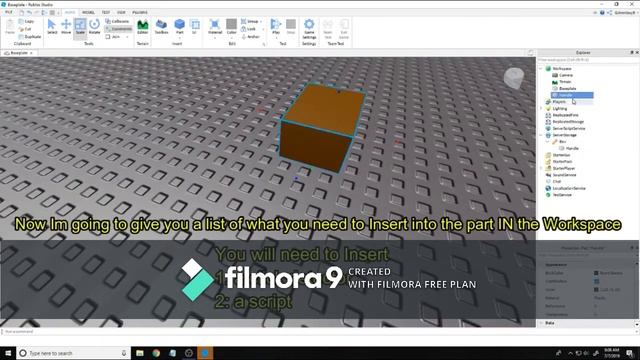640x360 pixels.
Task: Toggle the Collisions option
Action: (x=118, y=21)
